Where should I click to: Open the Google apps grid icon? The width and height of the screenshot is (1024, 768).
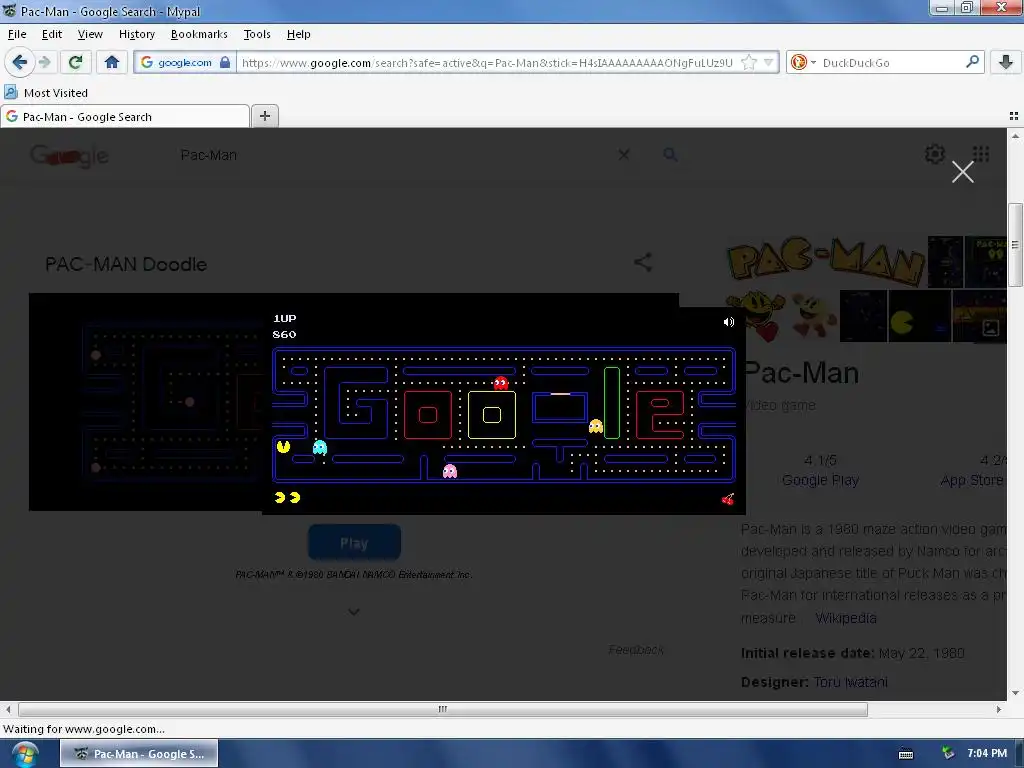981,154
